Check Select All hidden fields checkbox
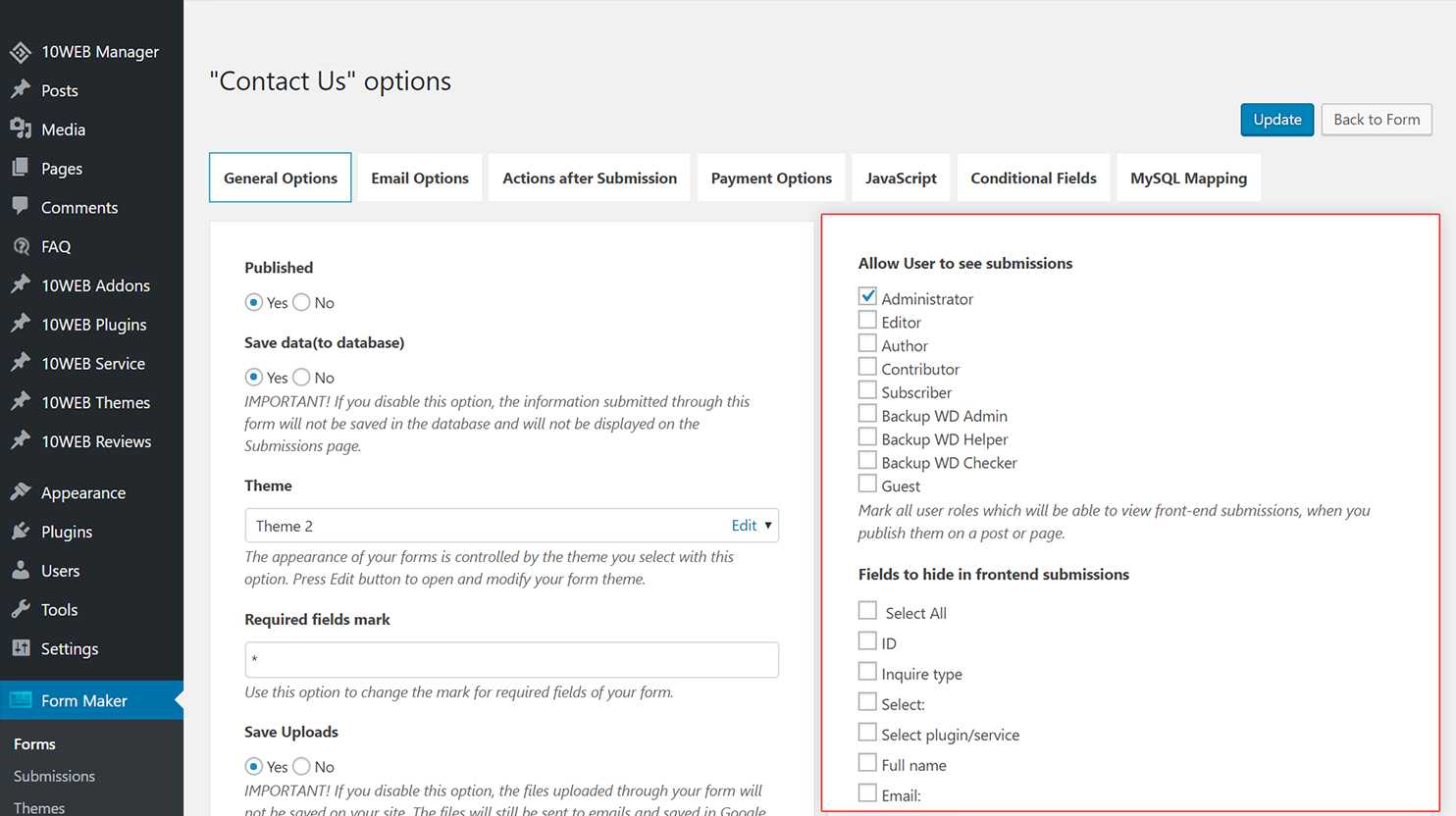This screenshot has height=816, width=1456. (x=867, y=611)
